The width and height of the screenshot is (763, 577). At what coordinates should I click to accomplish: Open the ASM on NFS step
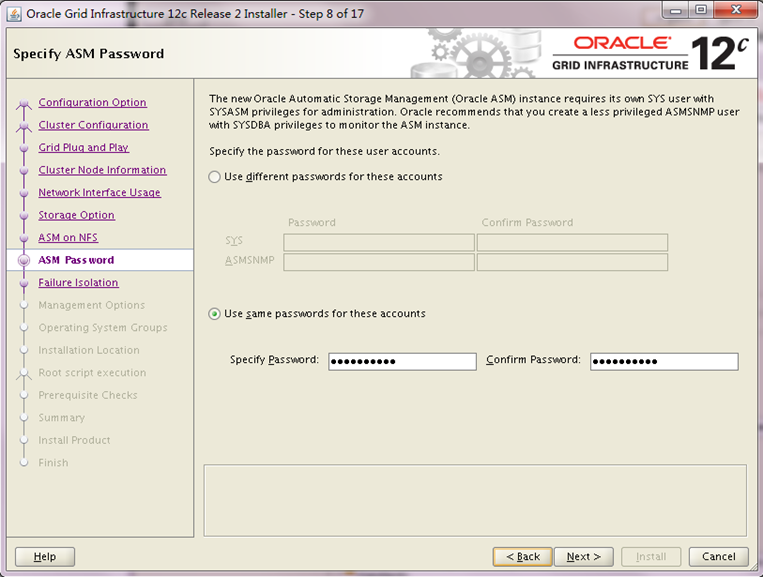(x=68, y=237)
